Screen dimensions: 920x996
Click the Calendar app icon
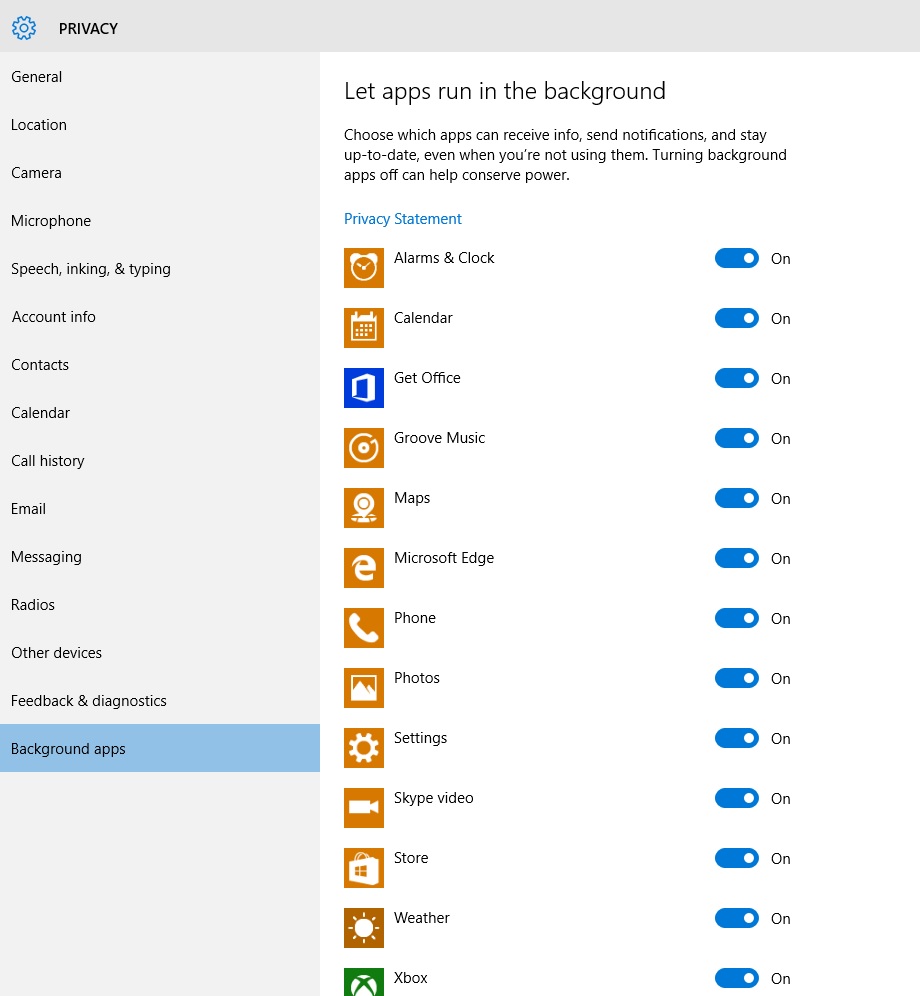(363, 328)
